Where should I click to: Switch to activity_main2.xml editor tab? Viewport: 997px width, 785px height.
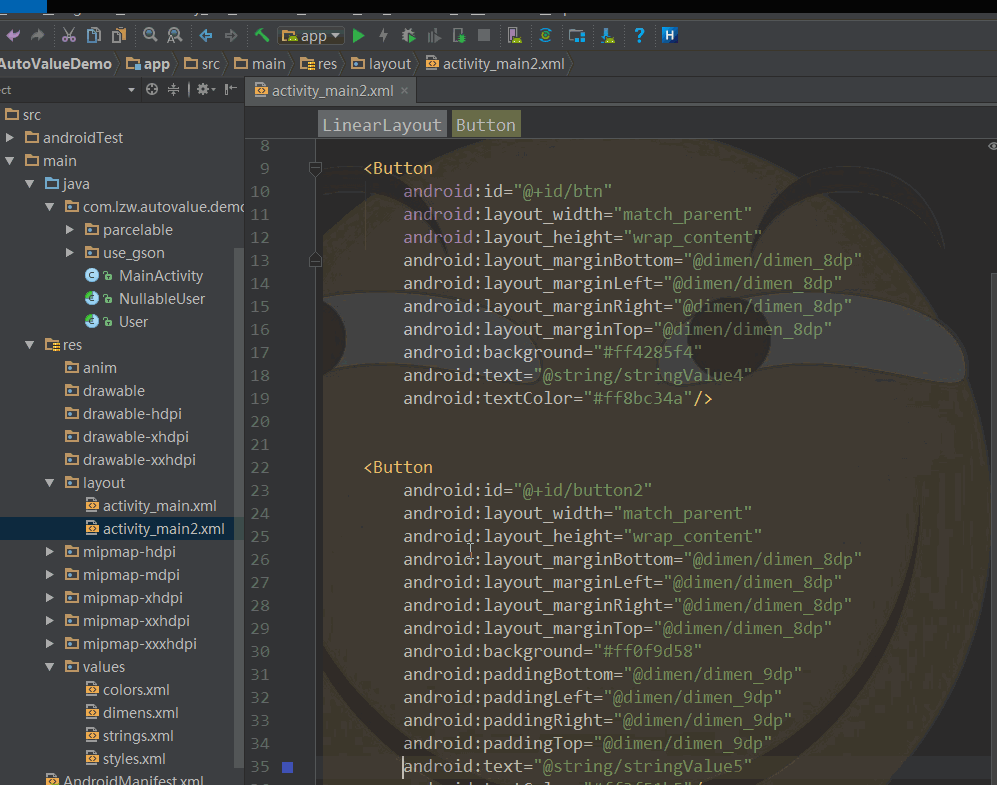tap(332, 91)
